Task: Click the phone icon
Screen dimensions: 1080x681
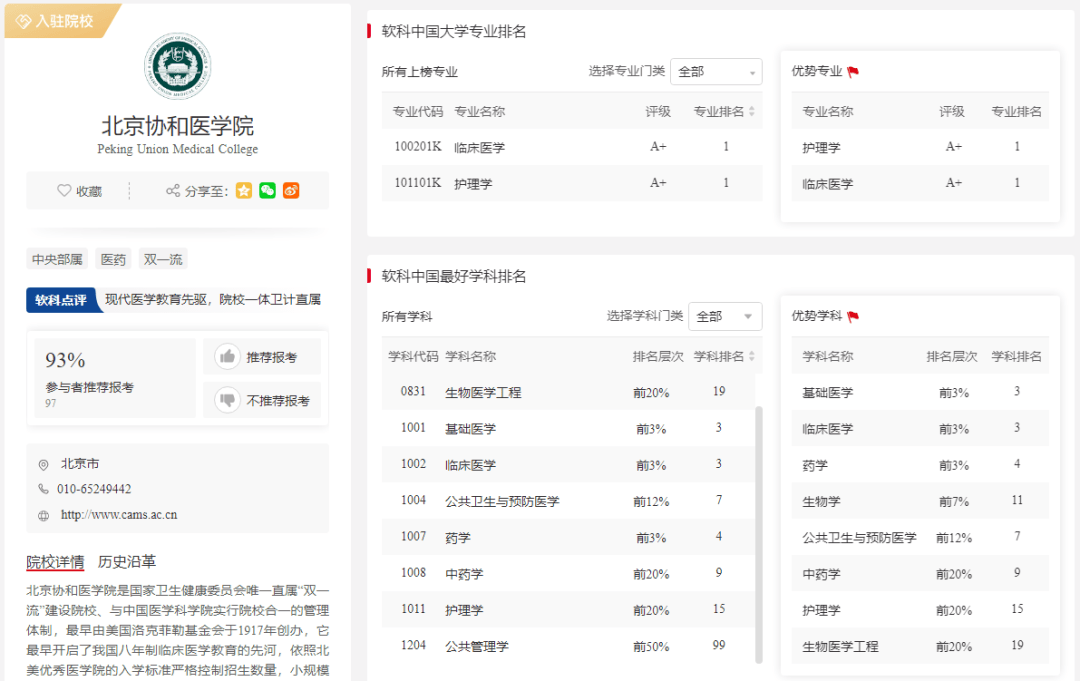Action: pos(43,490)
